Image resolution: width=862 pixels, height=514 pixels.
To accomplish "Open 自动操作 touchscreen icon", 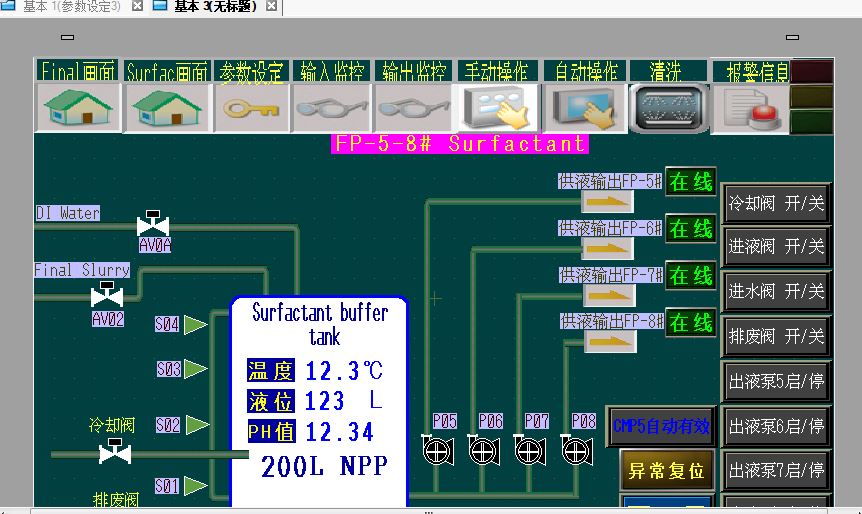I will 584,107.
